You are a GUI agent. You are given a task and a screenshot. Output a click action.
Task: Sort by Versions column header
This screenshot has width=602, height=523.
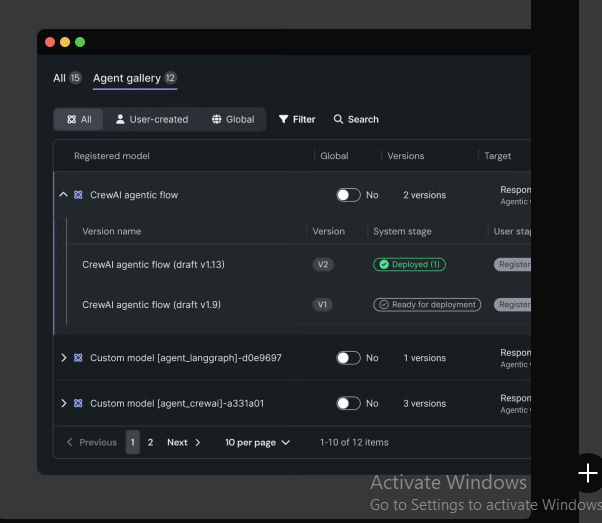coord(406,156)
